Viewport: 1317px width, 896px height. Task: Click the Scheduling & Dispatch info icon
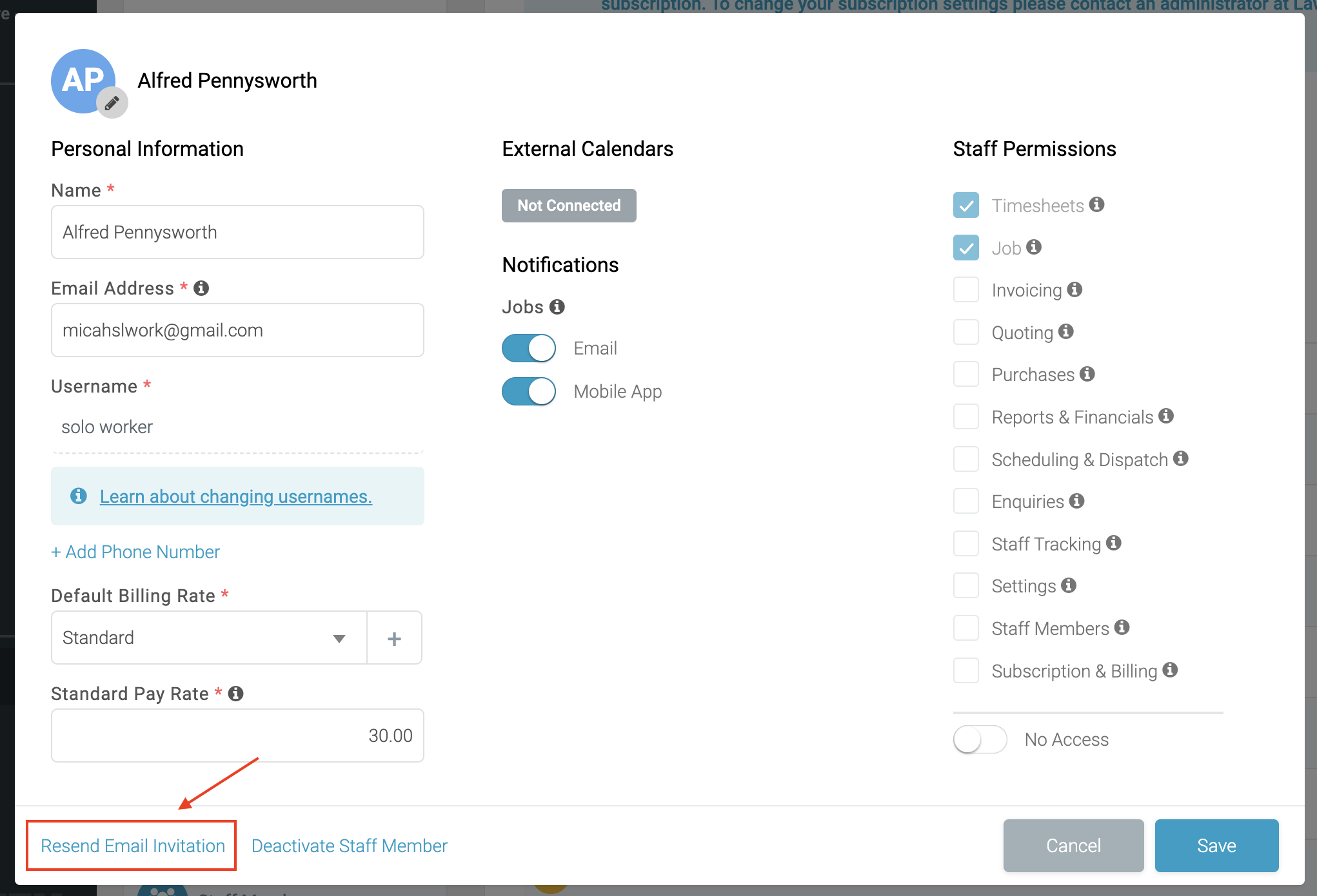point(1181,458)
